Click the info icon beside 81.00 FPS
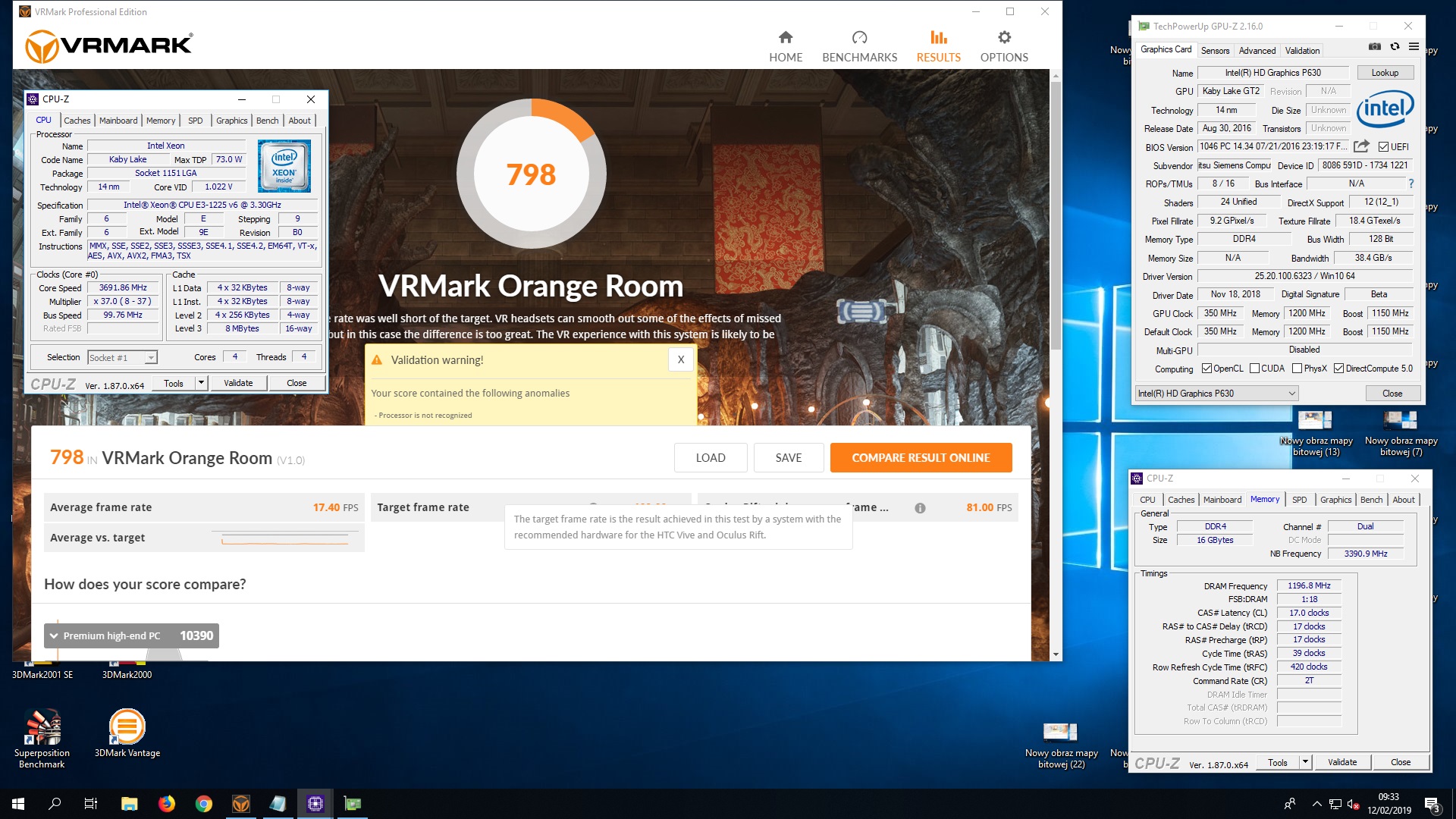This screenshot has height=819, width=1456. pos(920,507)
